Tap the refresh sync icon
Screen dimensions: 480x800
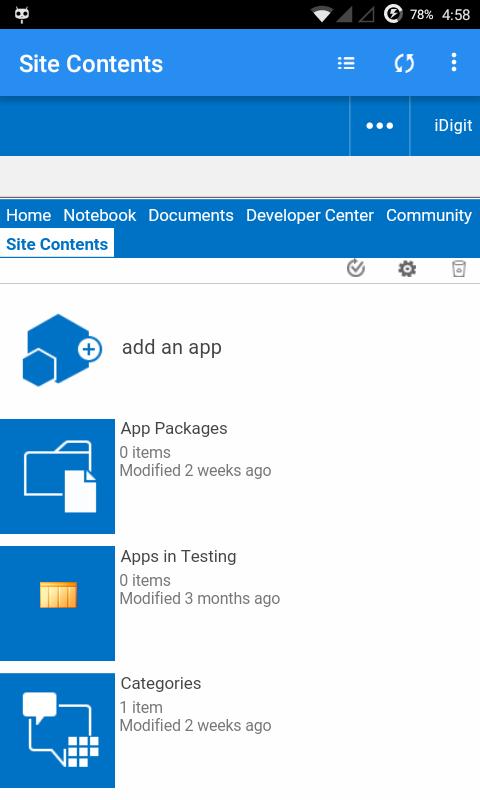(x=404, y=63)
